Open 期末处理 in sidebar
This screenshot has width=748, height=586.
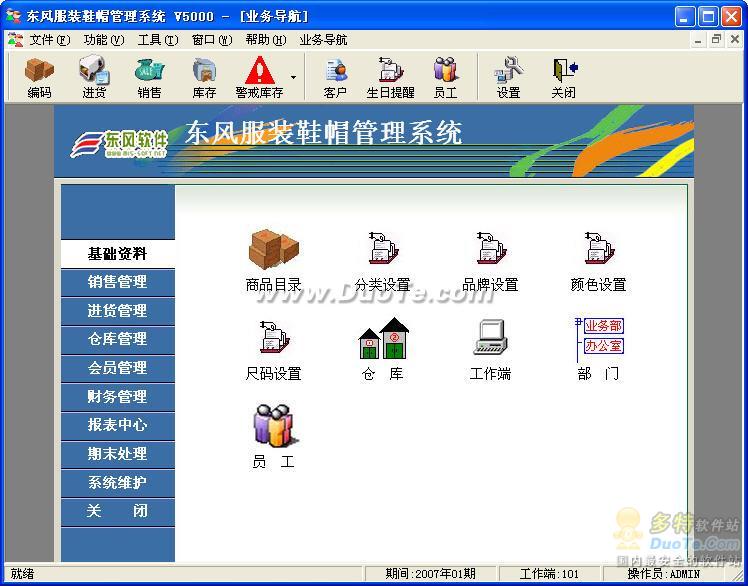[118, 454]
